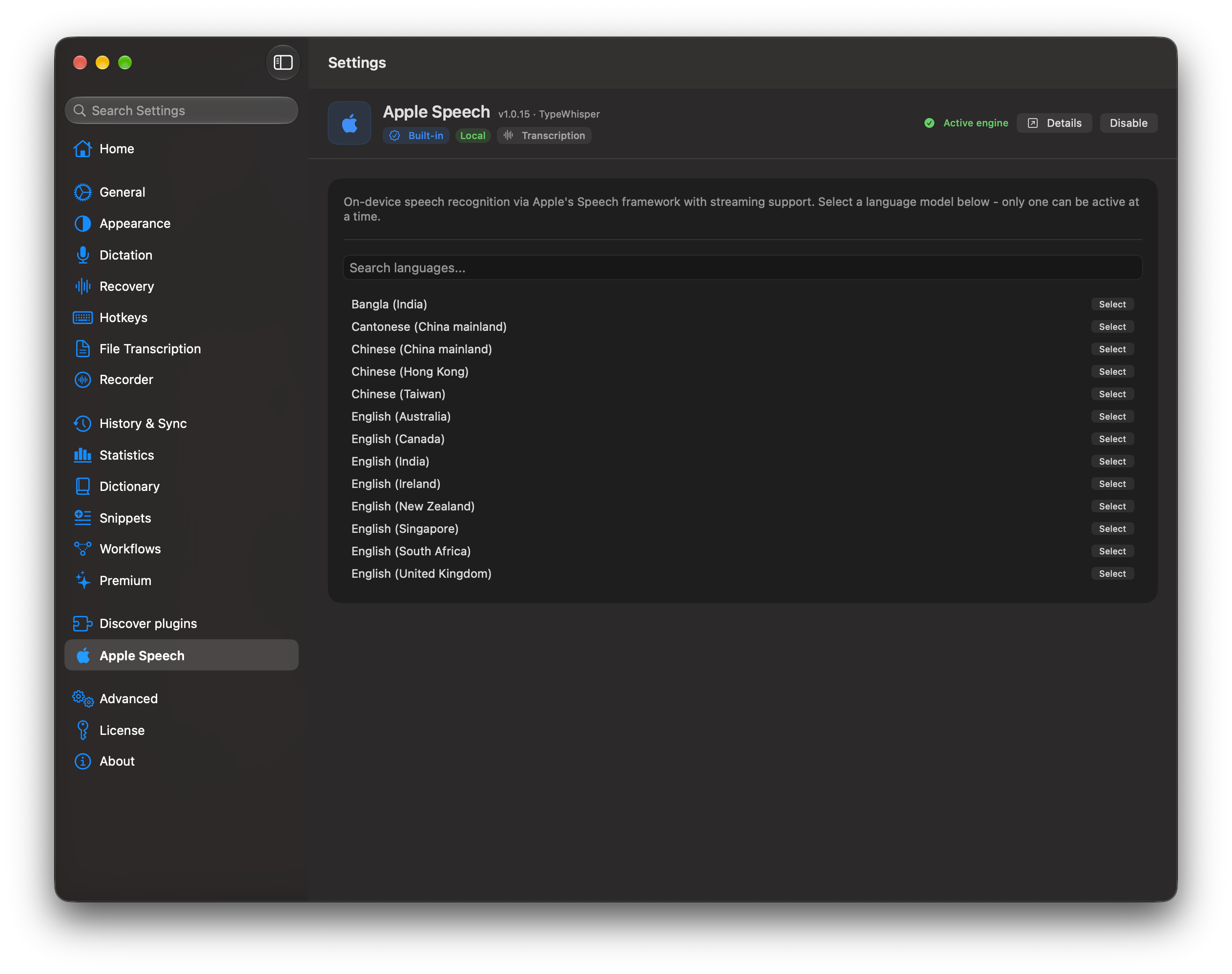The image size is (1232, 974).
Task: Select the Dictation microphone icon
Action: point(82,255)
